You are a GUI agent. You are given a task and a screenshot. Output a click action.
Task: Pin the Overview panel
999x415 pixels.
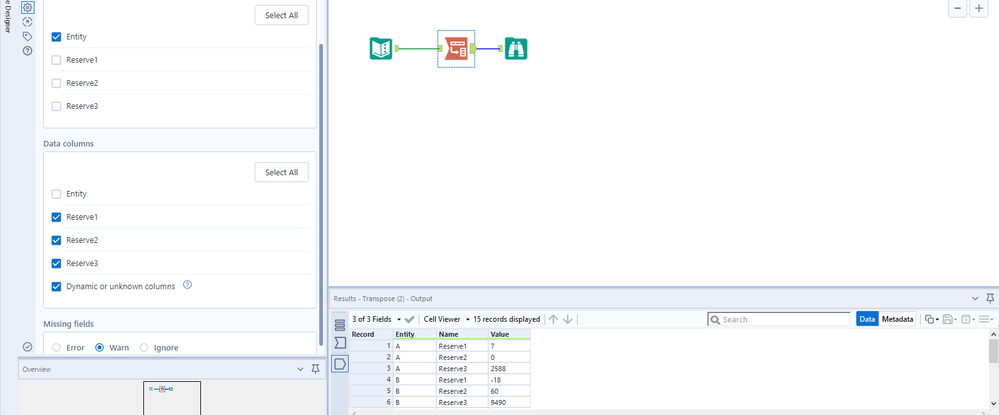[315, 369]
